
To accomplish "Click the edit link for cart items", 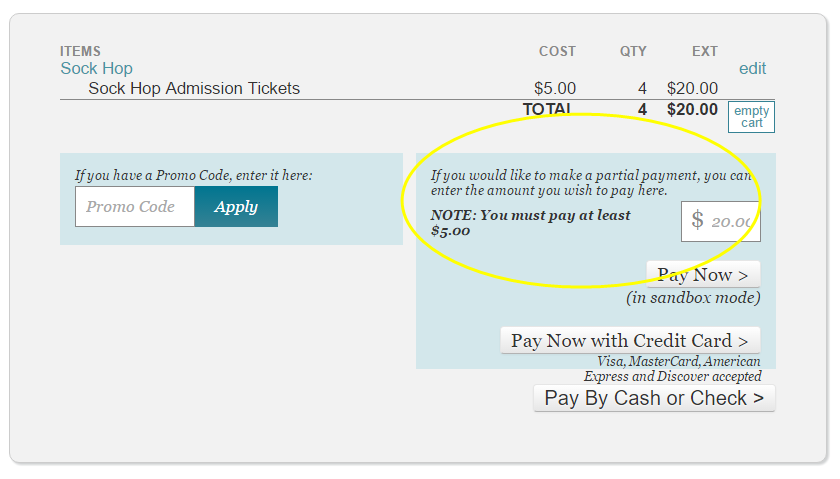I will tap(752, 69).
